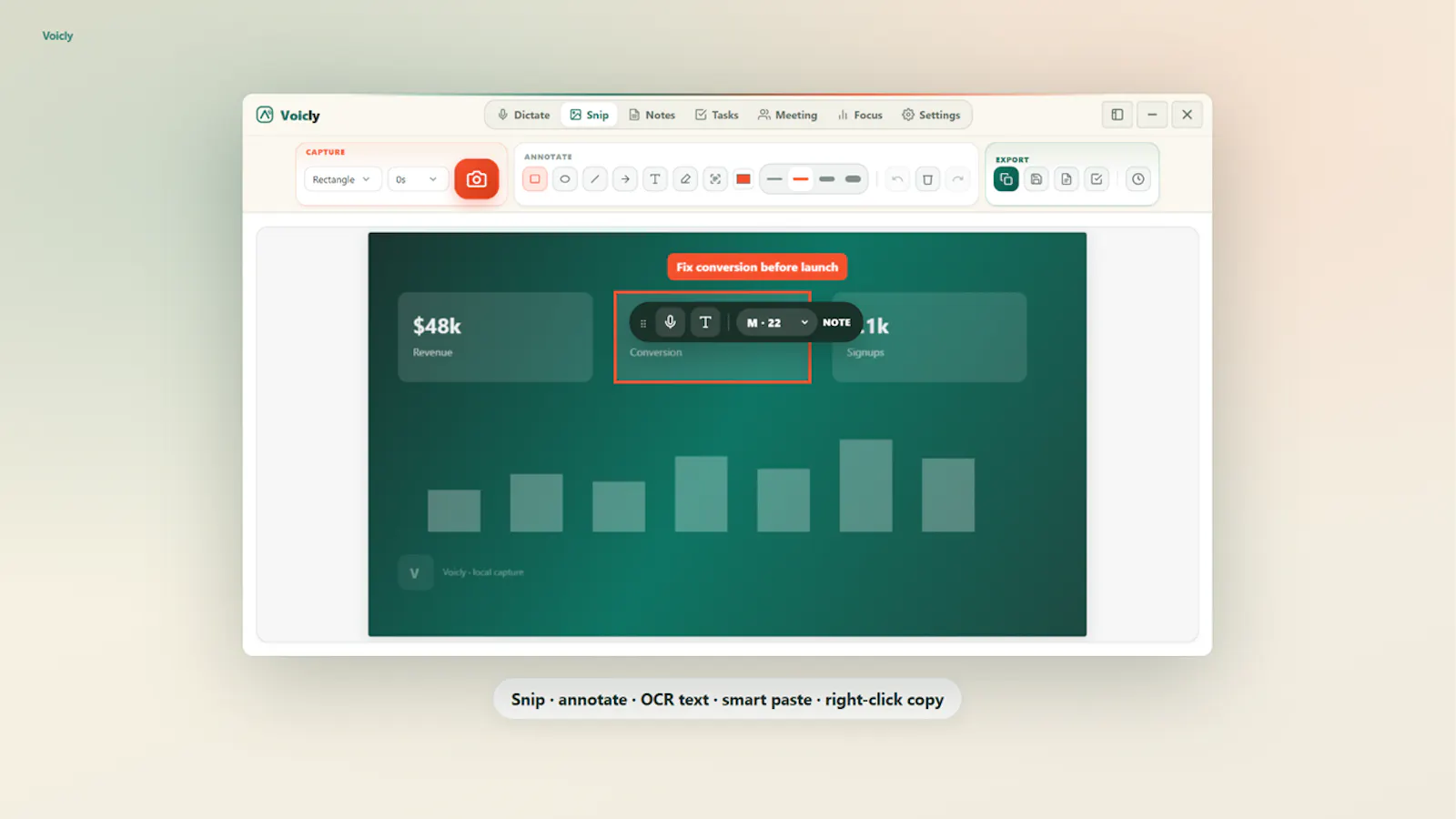The height and width of the screenshot is (819, 1456).
Task: Select the arrow annotation tool
Action: point(625,179)
